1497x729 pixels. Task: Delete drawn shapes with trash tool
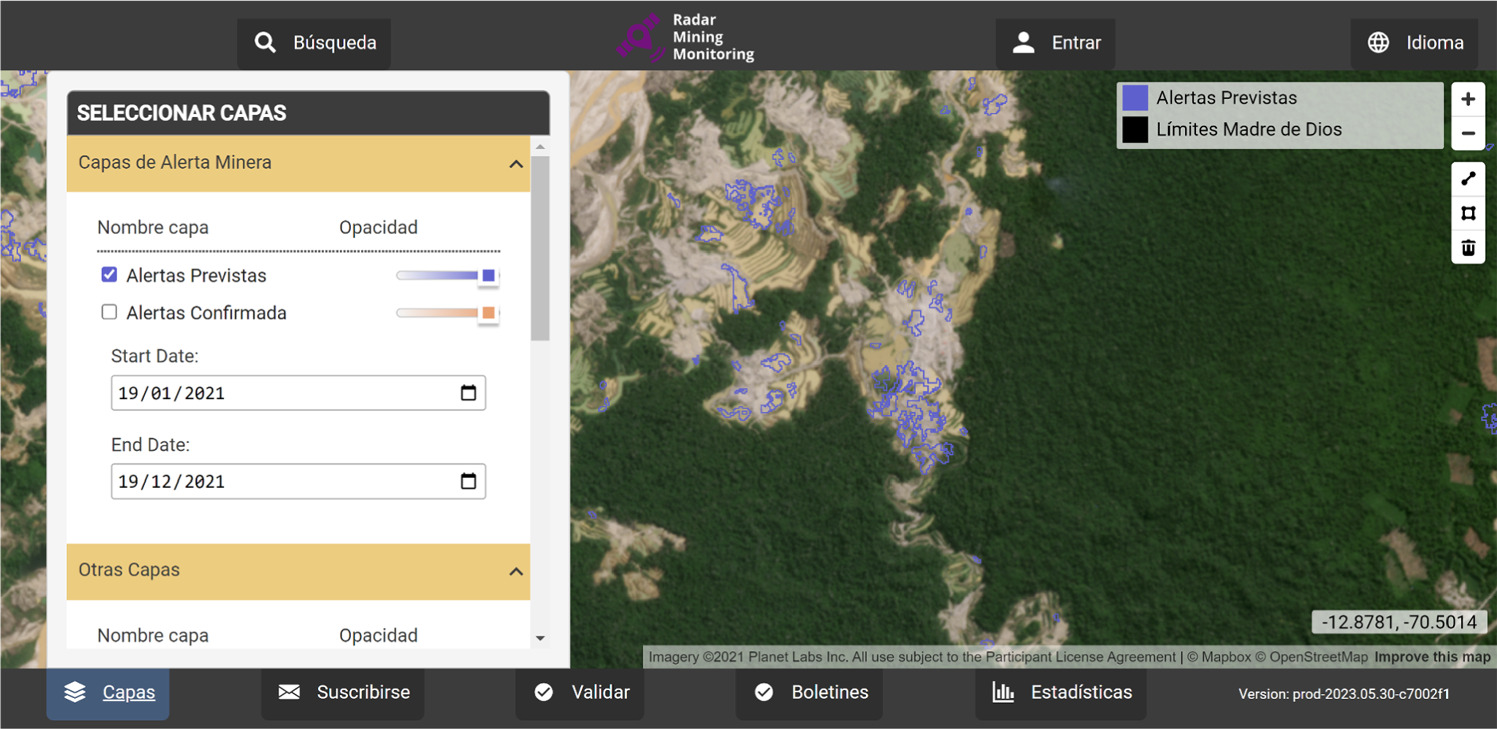[1468, 247]
